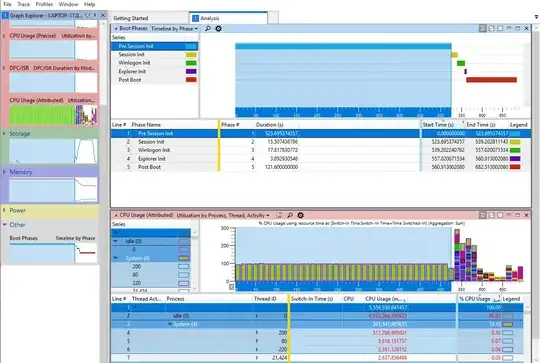Expand the Memory category
540x363 pixels.
tap(4, 172)
